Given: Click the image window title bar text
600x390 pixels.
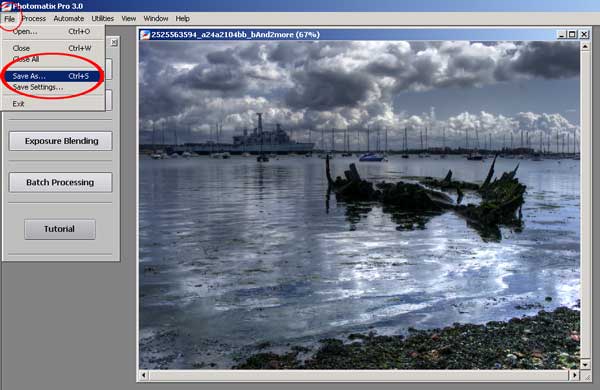Looking at the screenshot, I should [x=235, y=34].
